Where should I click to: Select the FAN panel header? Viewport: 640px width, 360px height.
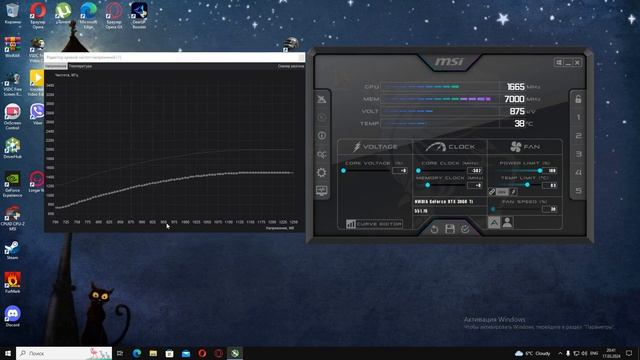pyautogui.click(x=525, y=147)
